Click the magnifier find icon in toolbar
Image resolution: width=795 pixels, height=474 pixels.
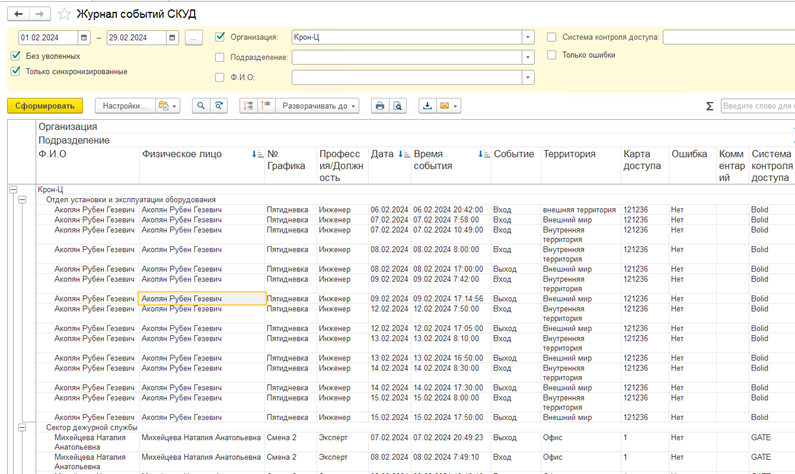201,106
